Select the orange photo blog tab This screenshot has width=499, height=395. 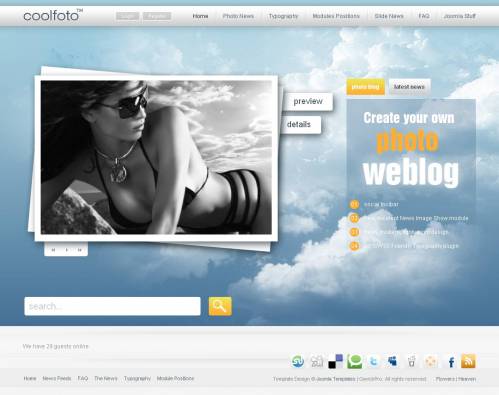pyautogui.click(x=366, y=87)
